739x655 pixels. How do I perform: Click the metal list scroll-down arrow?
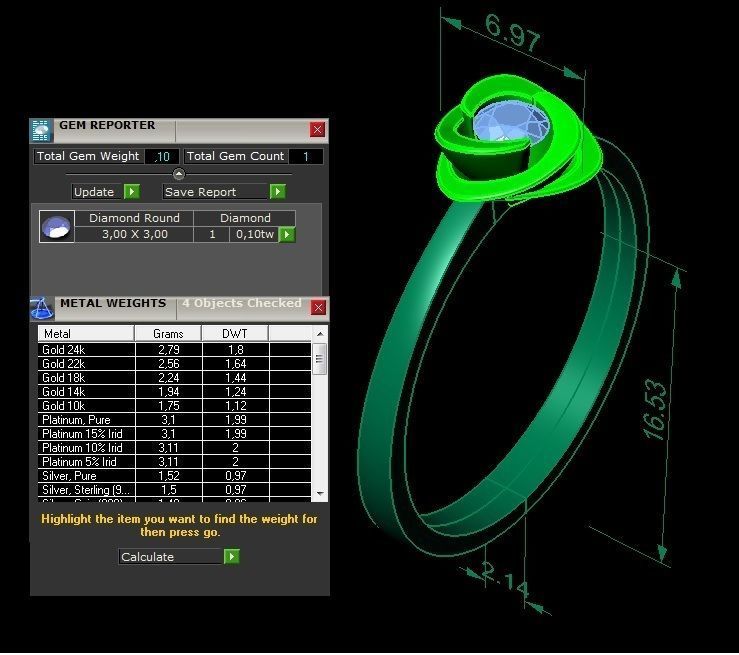(320, 493)
